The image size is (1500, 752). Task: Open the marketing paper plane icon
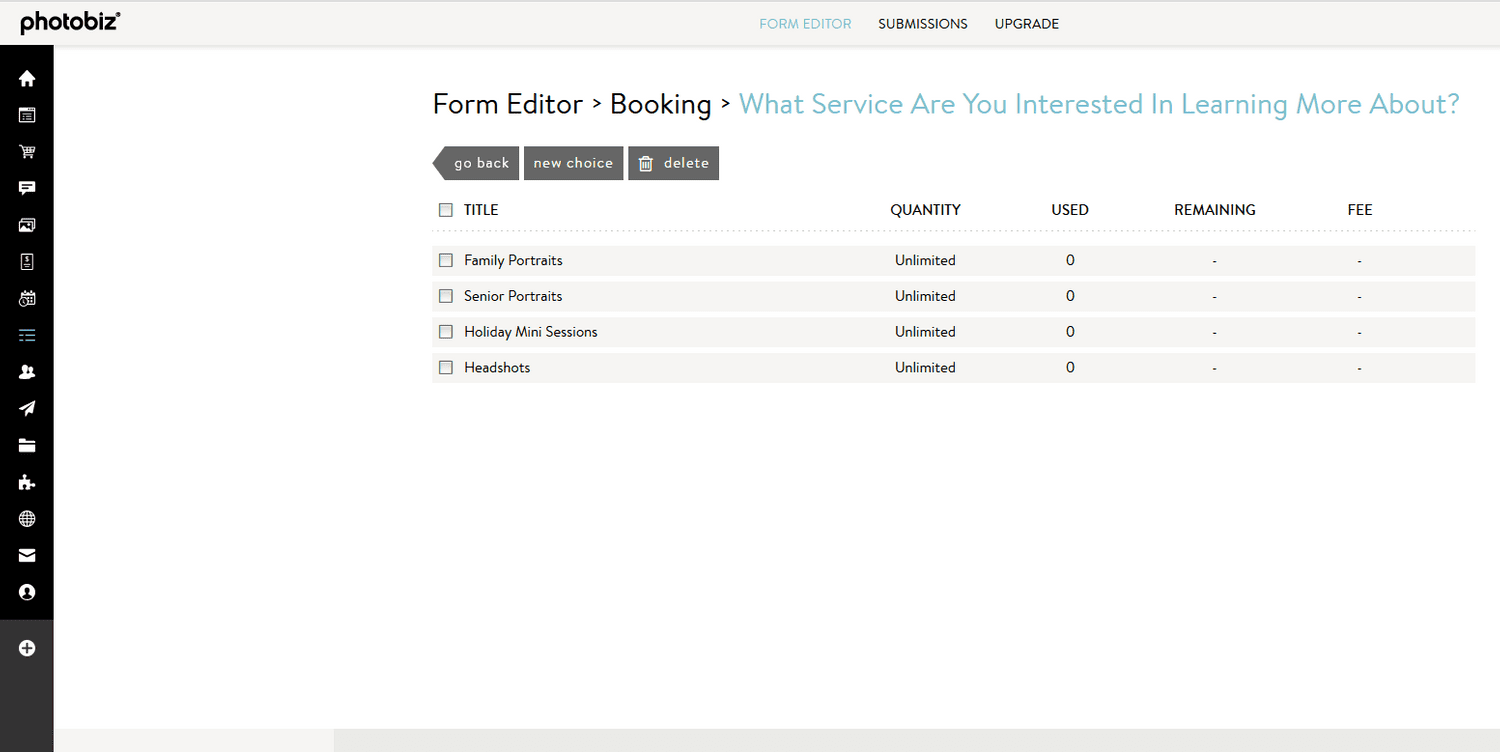coord(27,408)
